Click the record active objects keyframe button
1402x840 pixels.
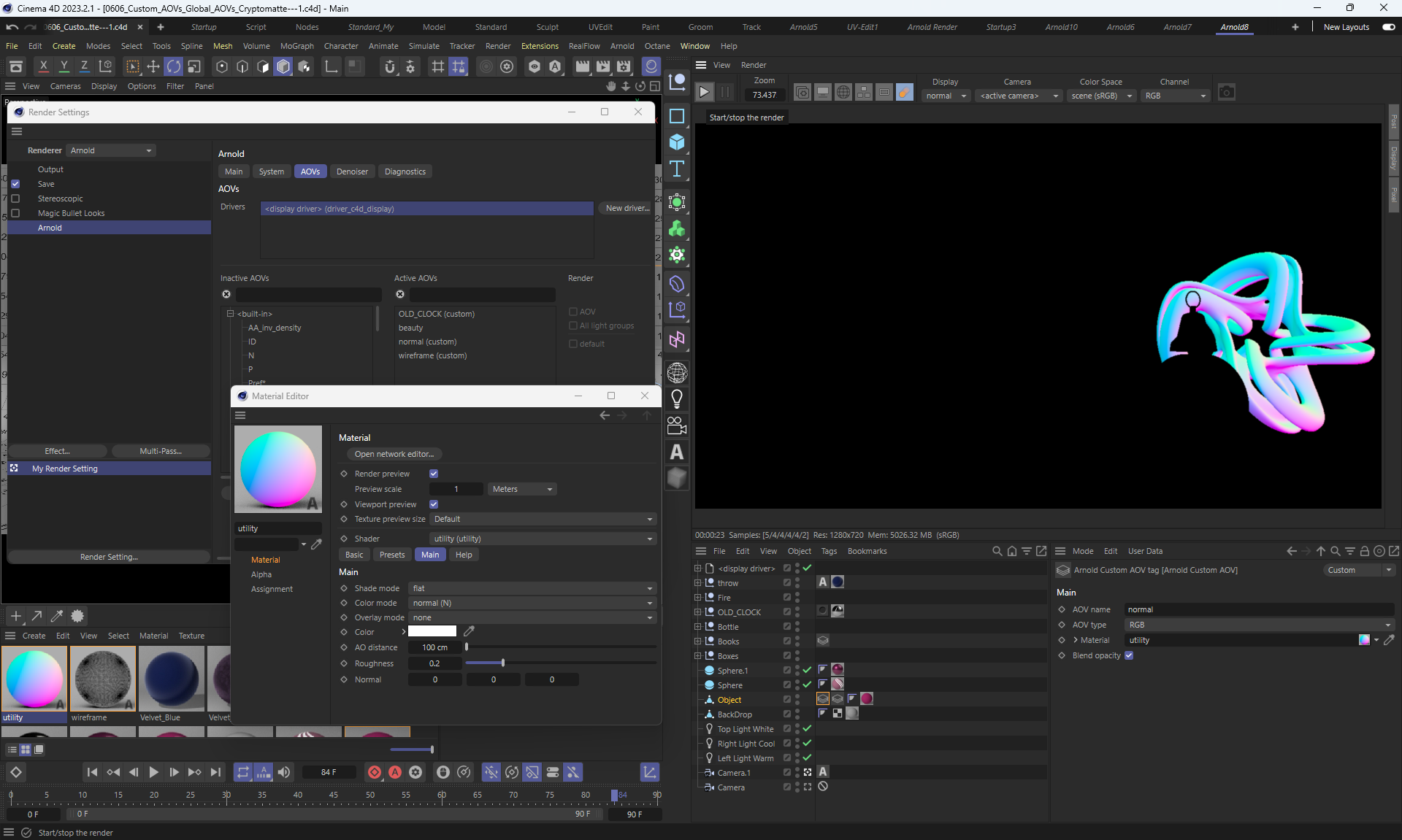click(x=375, y=772)
